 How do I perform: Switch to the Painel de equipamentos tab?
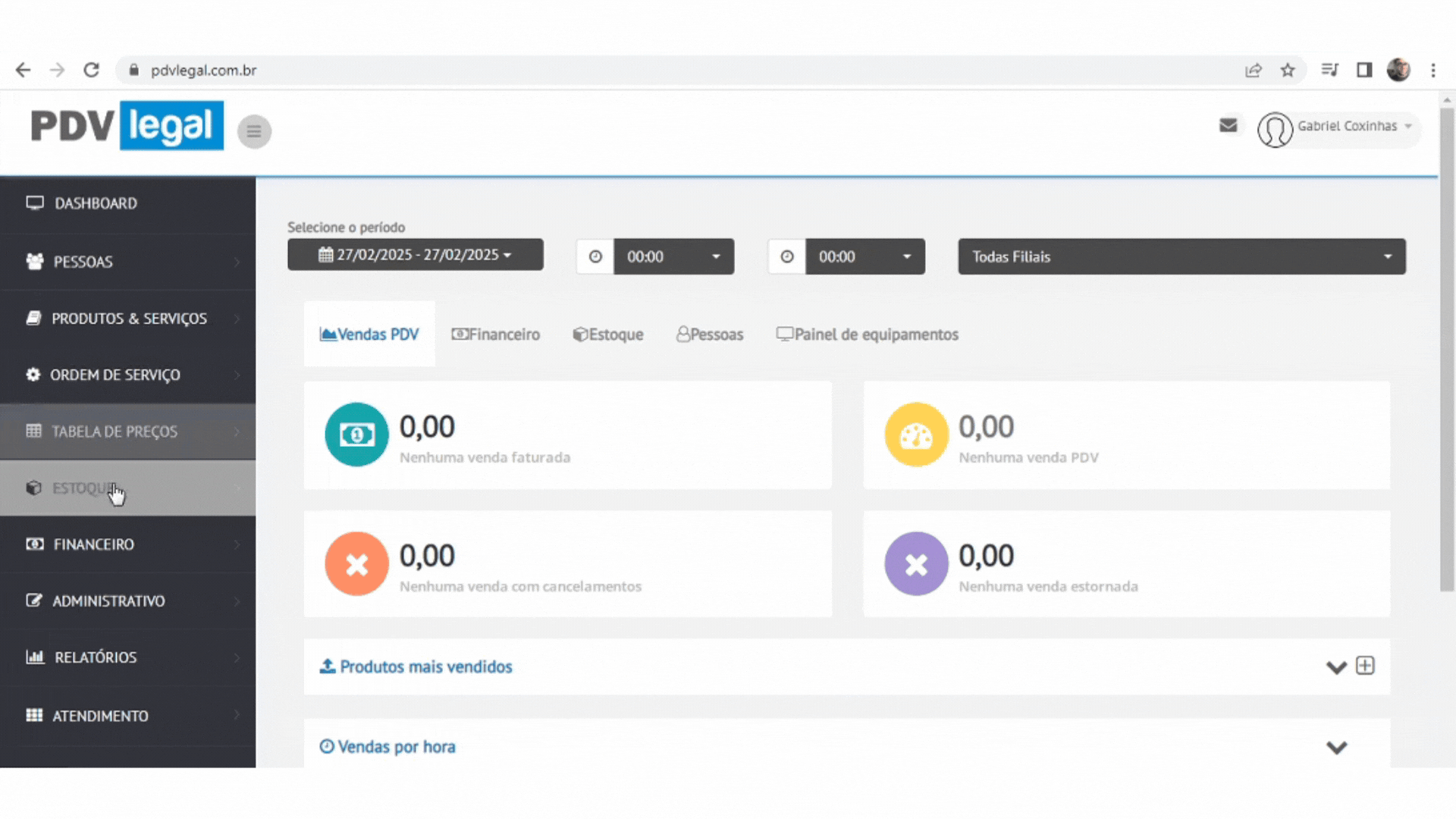coord(867,334)
